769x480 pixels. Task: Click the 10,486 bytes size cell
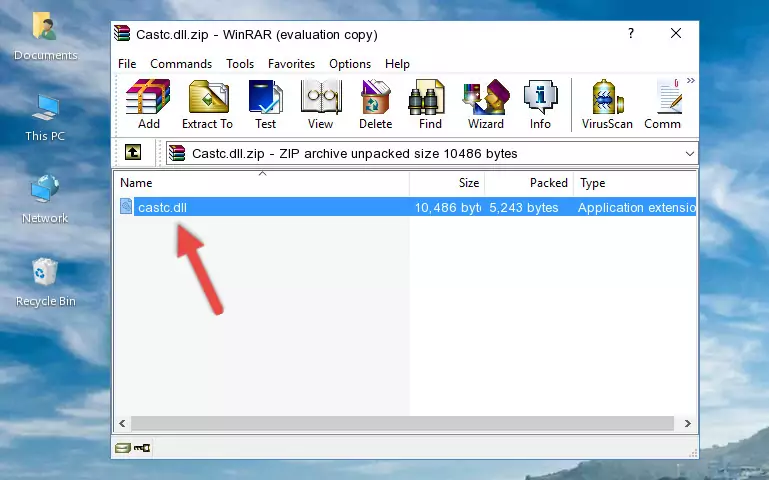(447, 207)
